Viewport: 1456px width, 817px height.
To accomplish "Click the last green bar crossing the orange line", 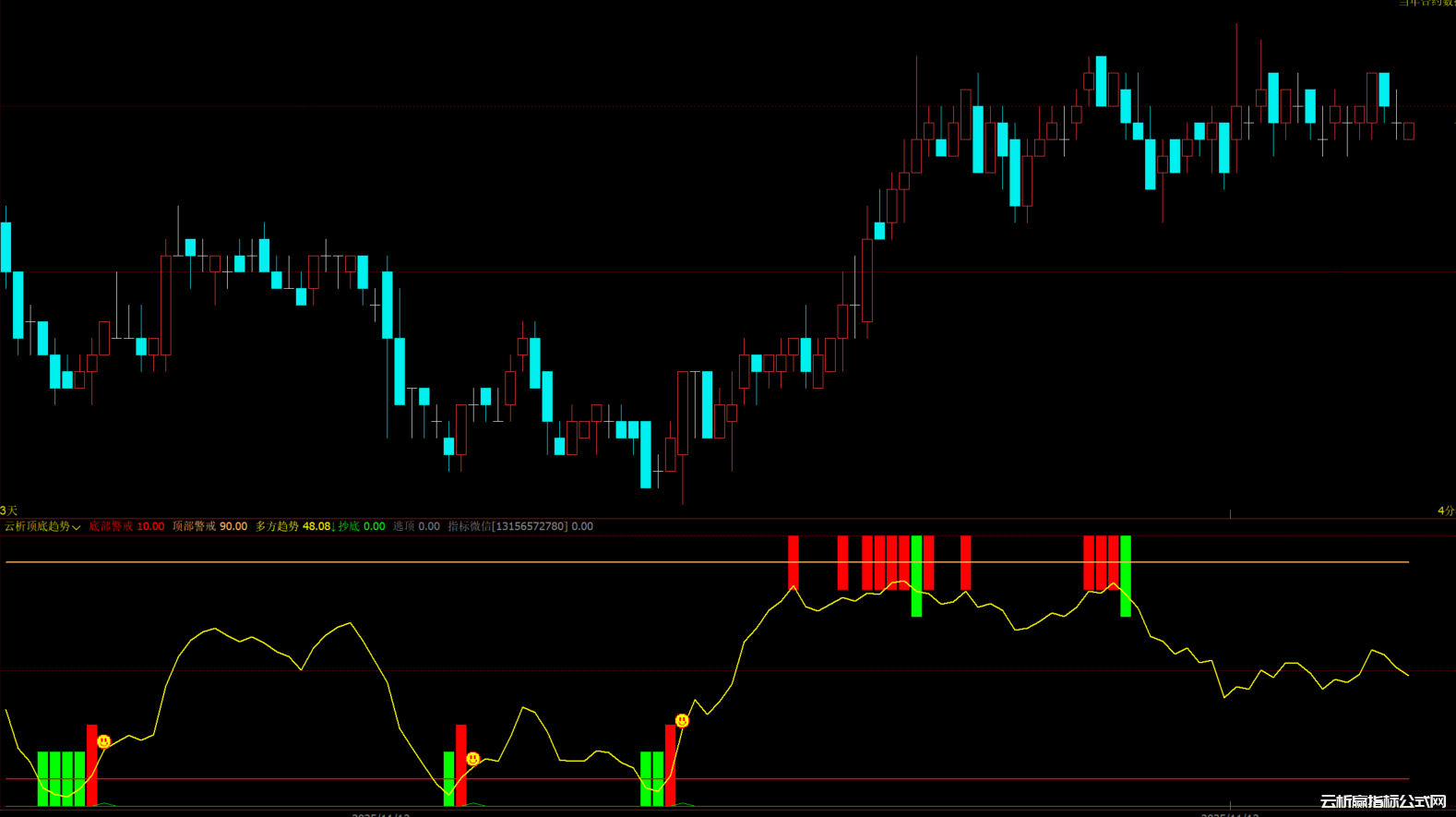I will (x=1126, y=575).
